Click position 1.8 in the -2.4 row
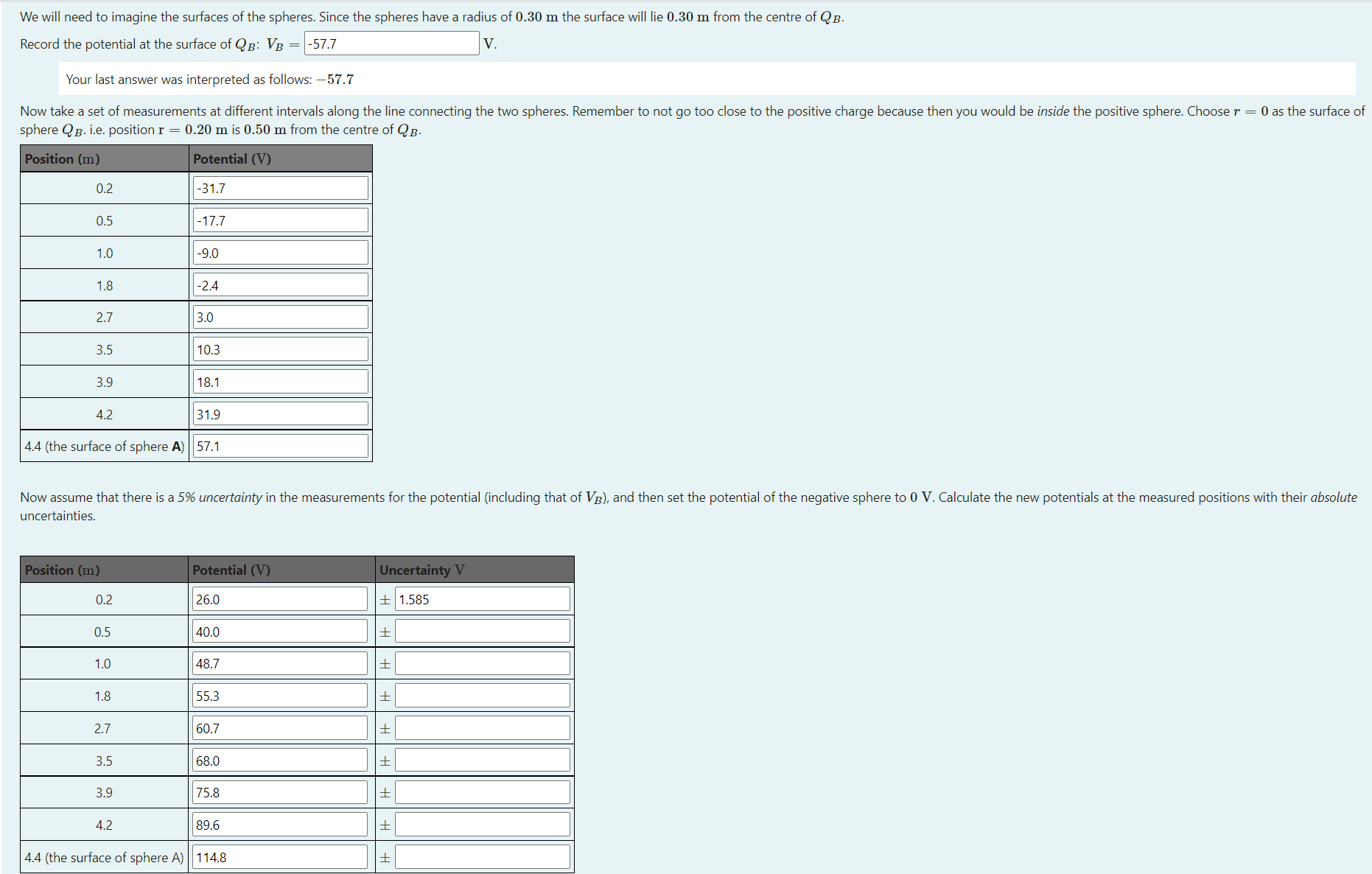The height and width of the screenshot is (874, 1372). tap(105, 285)
